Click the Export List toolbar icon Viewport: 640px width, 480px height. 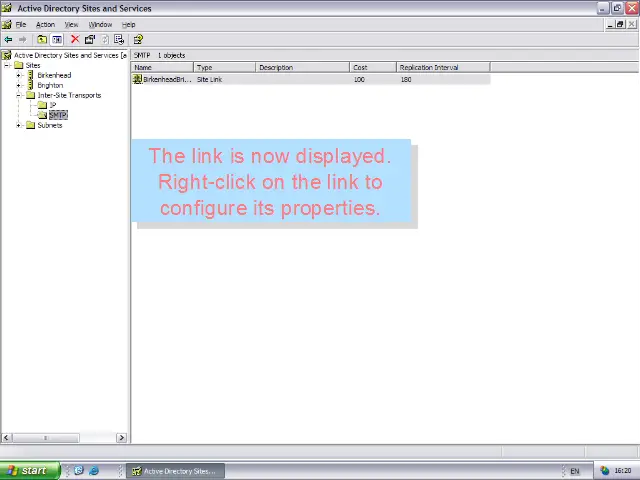[x=119, y=40]
